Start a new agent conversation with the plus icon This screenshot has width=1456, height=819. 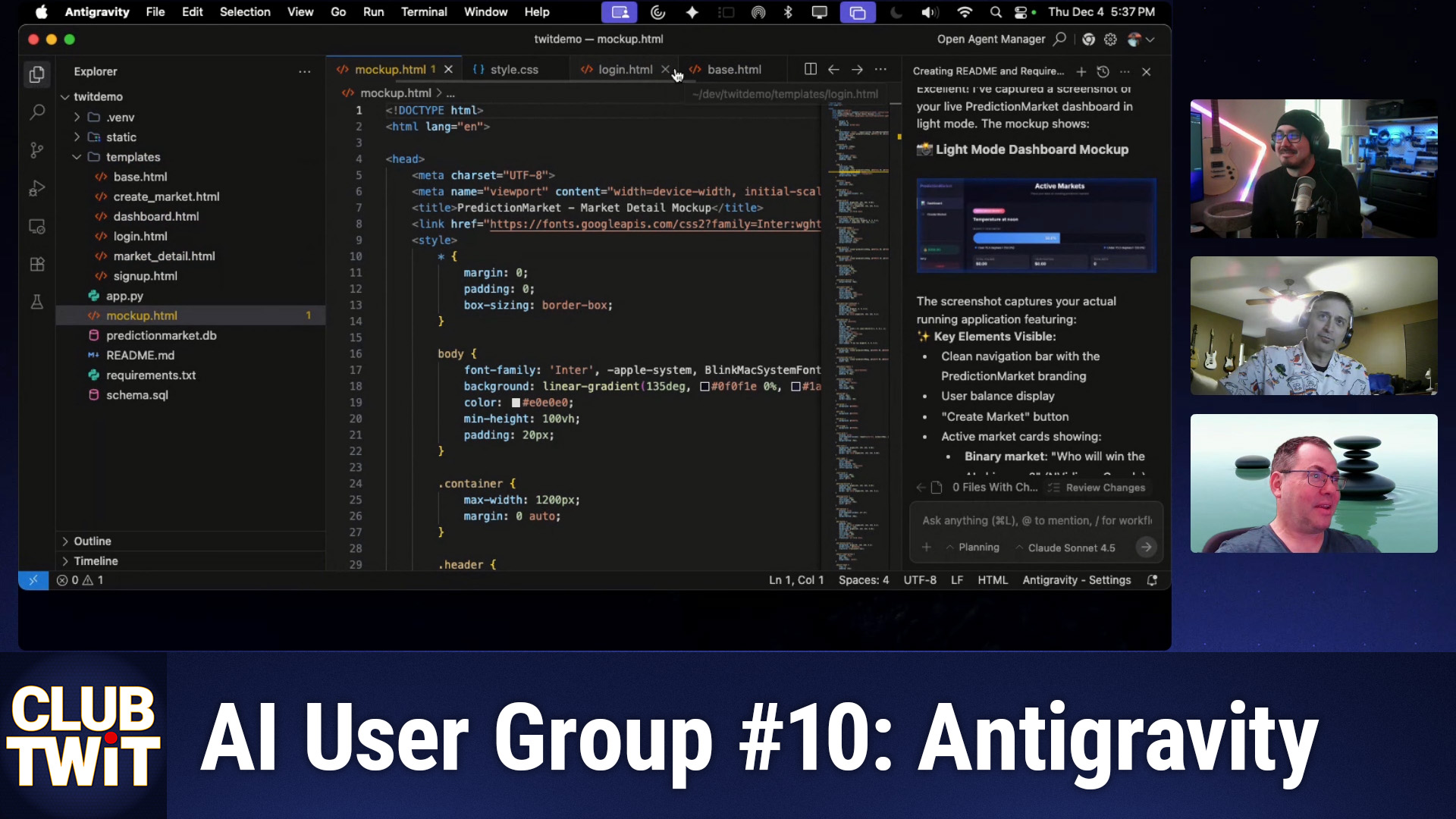1081,71
